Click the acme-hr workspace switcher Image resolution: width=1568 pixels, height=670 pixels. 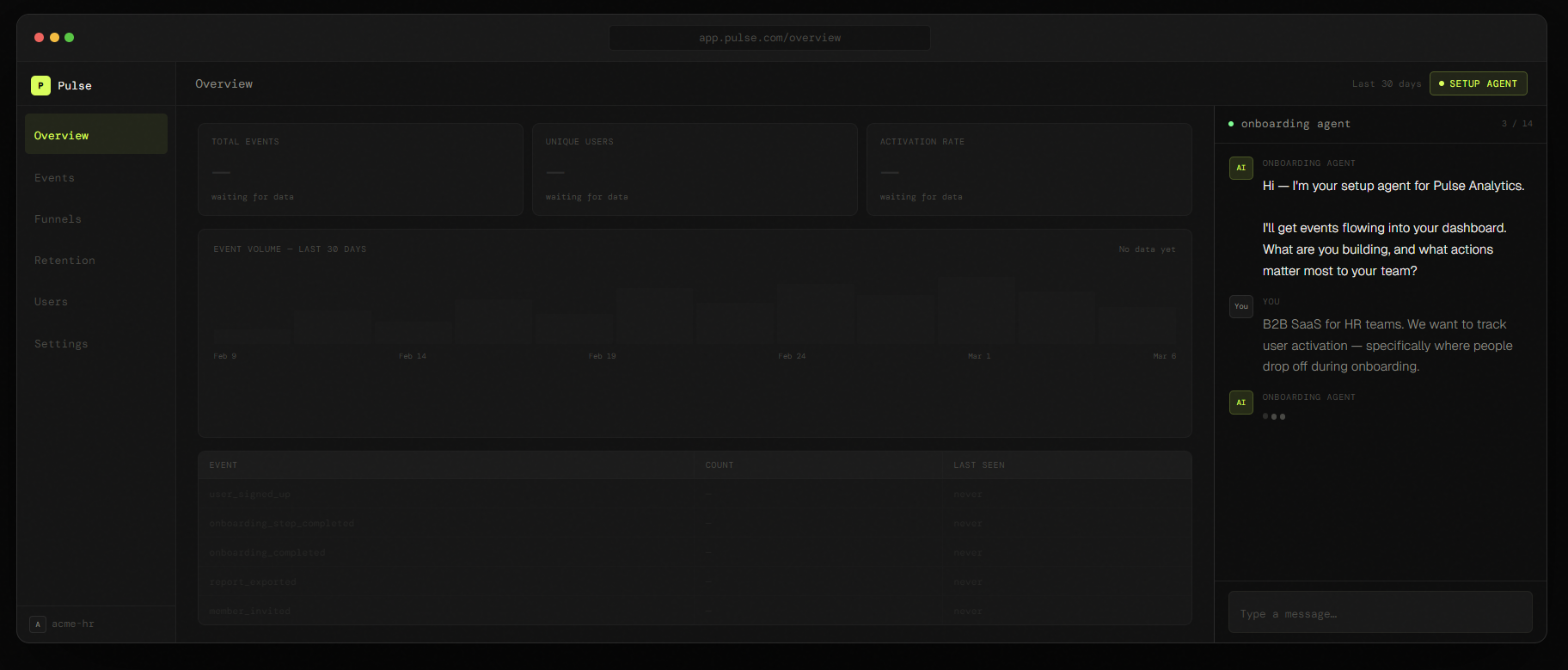click(x=96, y=624)
